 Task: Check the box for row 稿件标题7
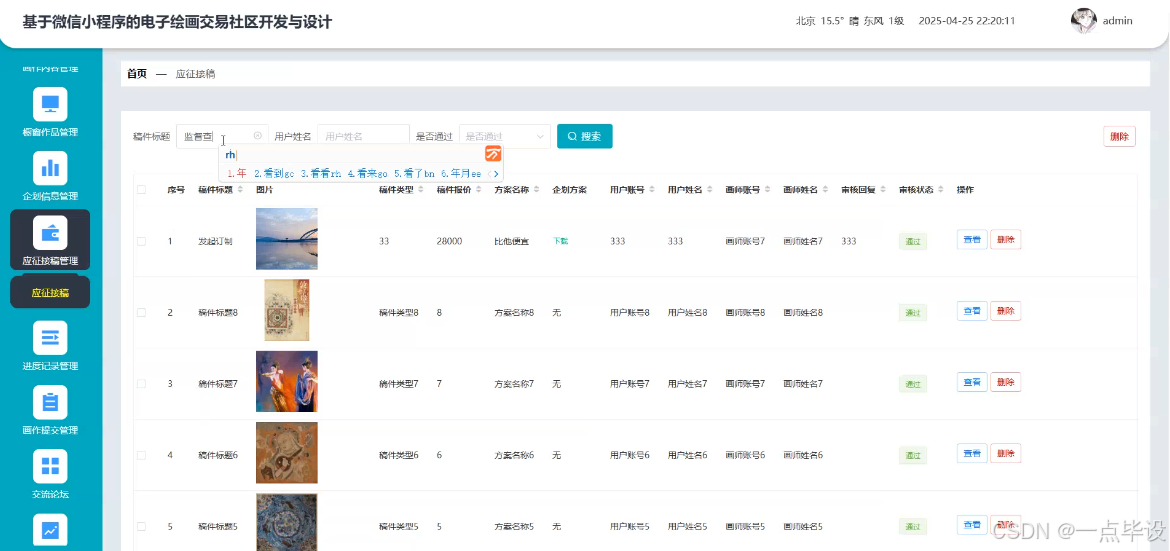click(141, 384)
